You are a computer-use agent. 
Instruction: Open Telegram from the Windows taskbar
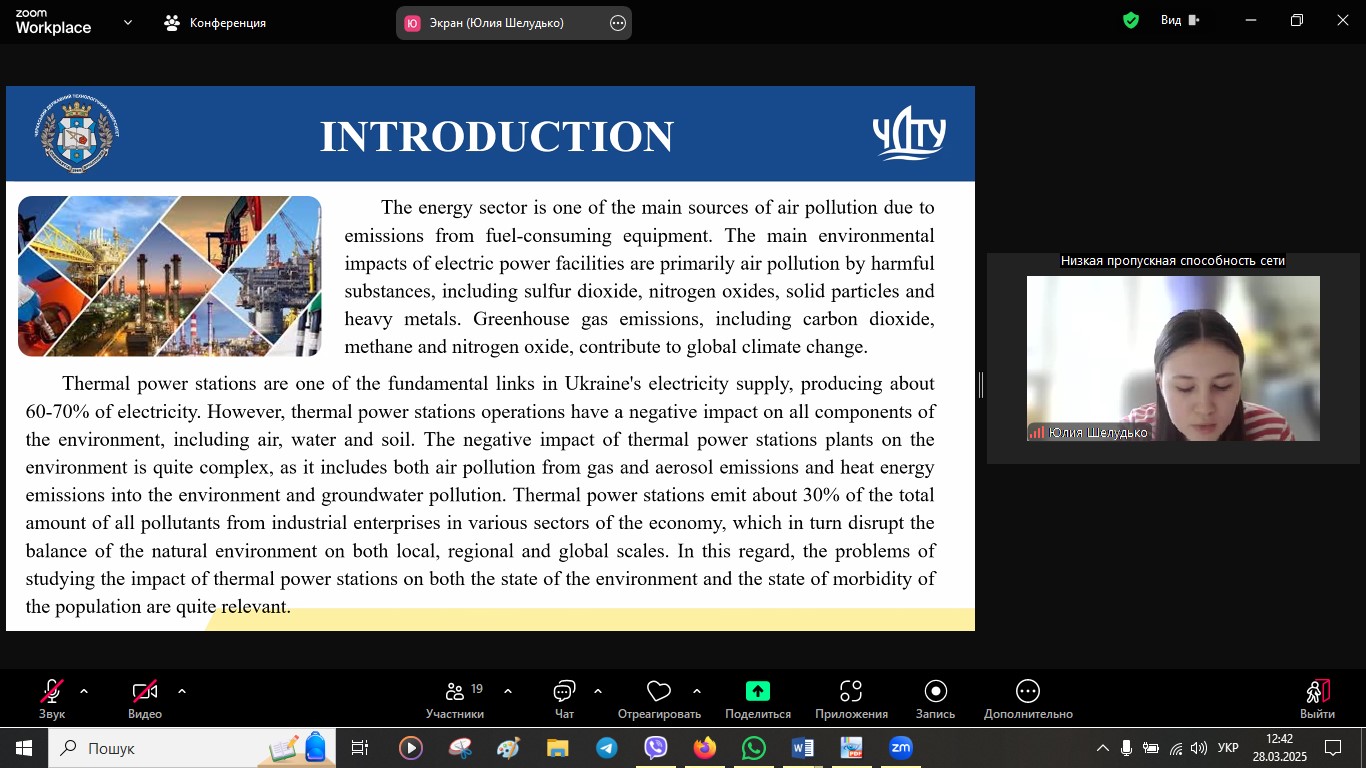[607, 748]
